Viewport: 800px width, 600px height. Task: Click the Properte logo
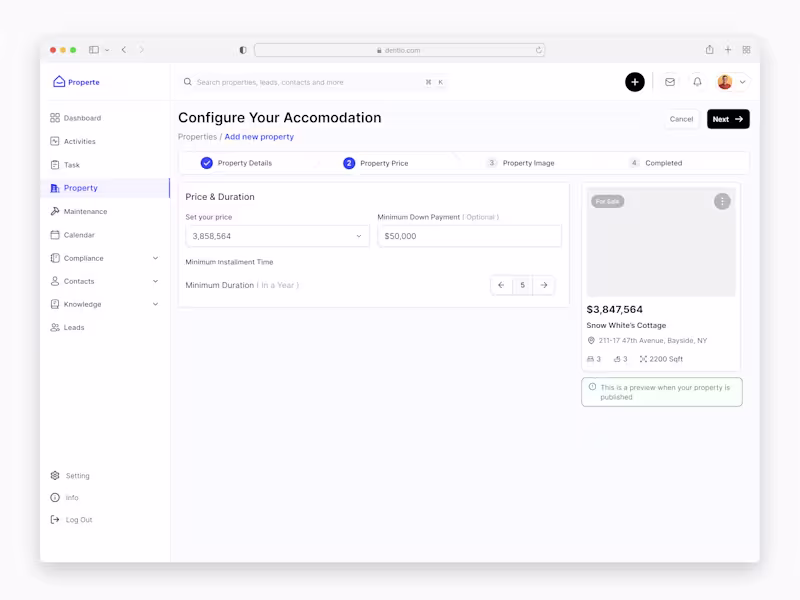point(77,82)
